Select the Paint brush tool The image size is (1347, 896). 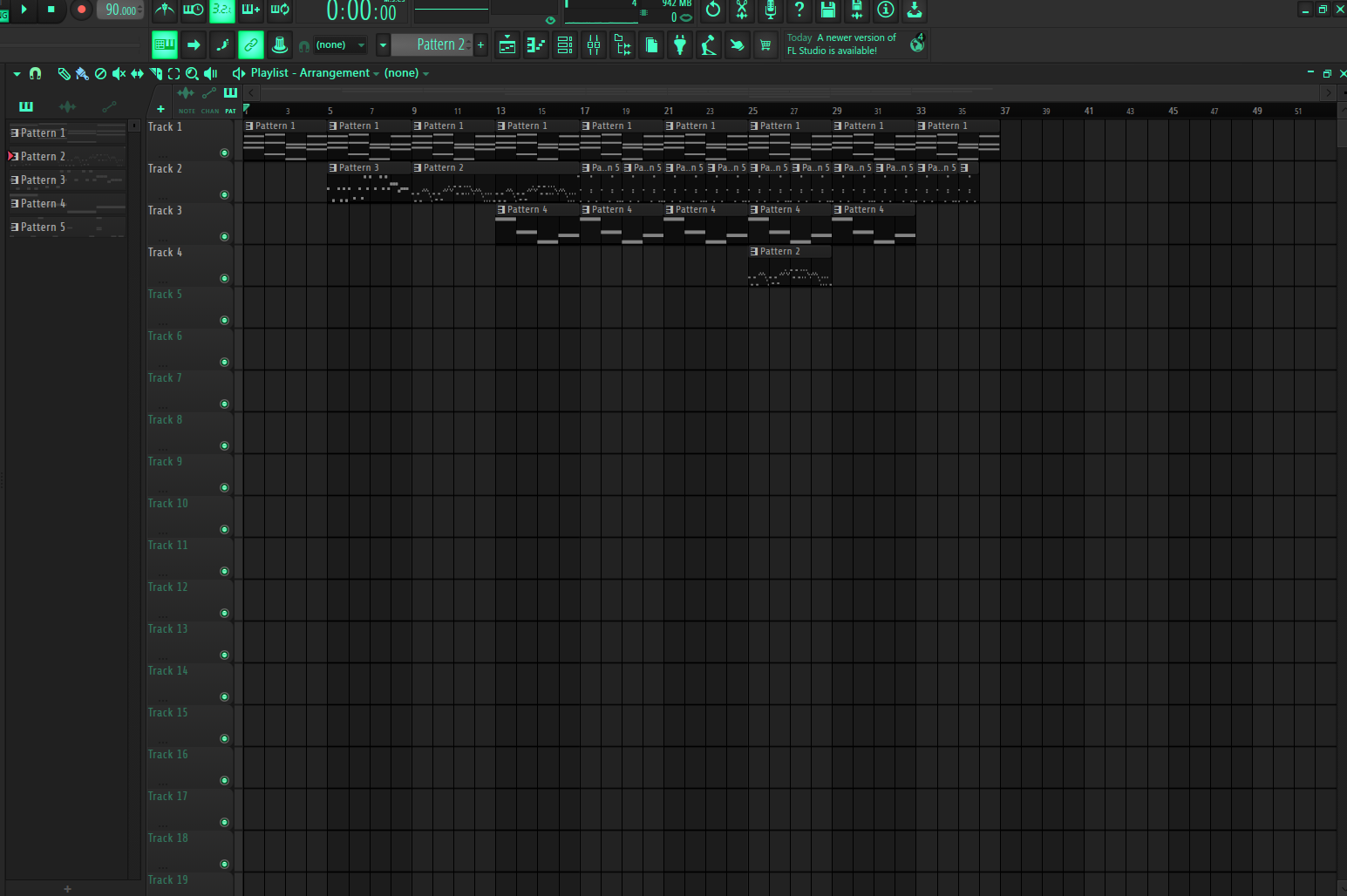click(82, 74)
